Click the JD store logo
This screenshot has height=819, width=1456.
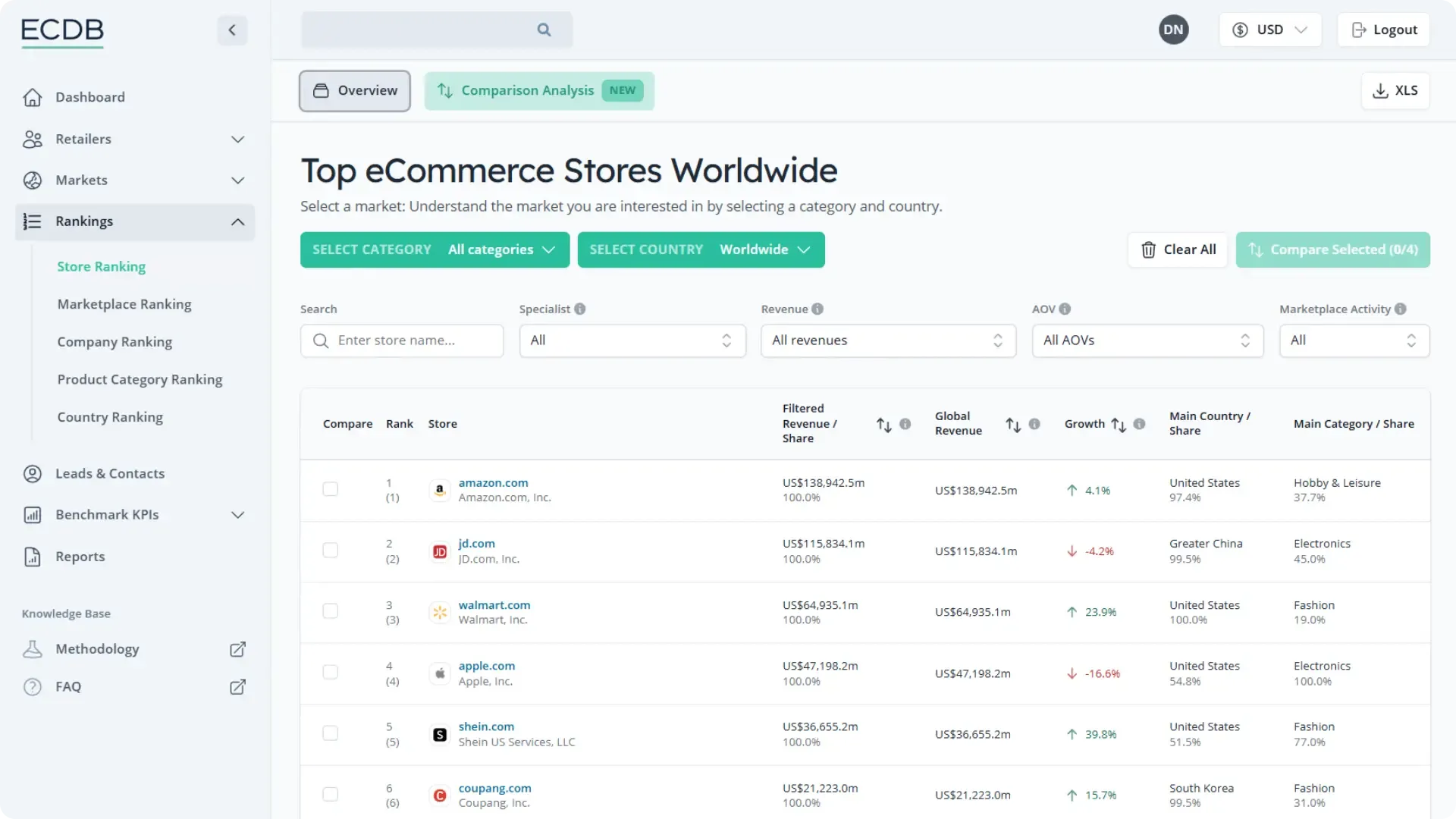click(440, 551)
